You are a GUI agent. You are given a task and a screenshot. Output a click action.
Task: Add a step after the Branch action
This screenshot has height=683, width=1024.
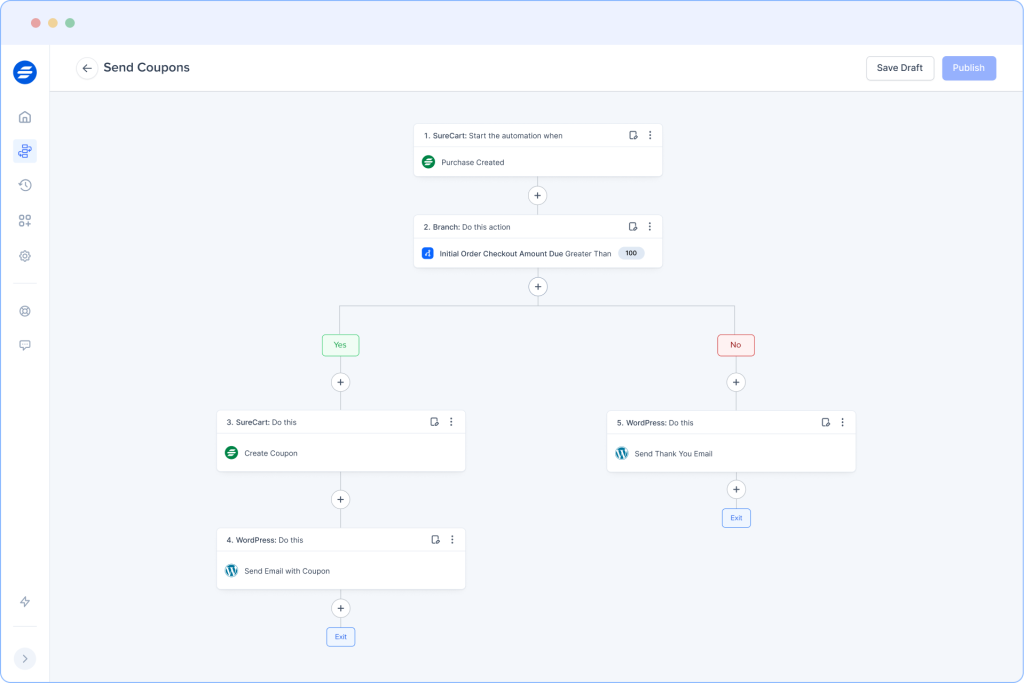pos(538,287)
